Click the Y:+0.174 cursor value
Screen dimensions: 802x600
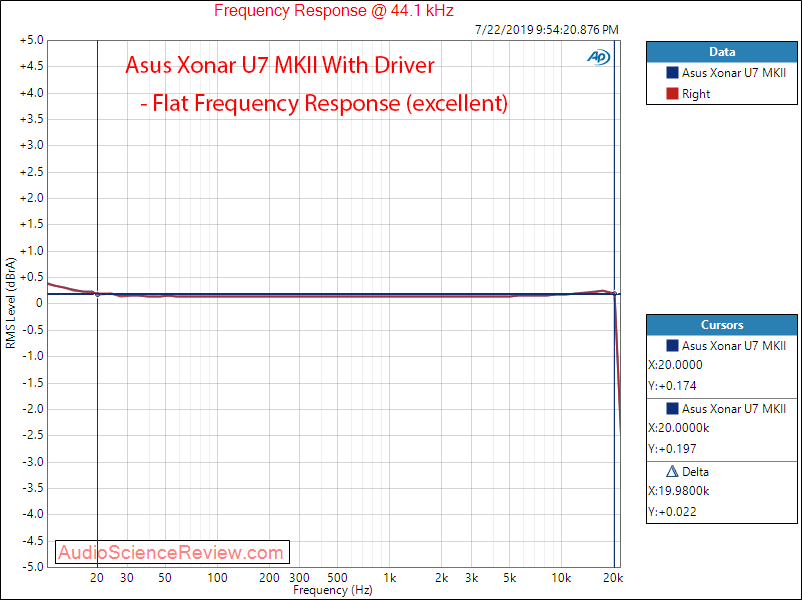(672, 386)
